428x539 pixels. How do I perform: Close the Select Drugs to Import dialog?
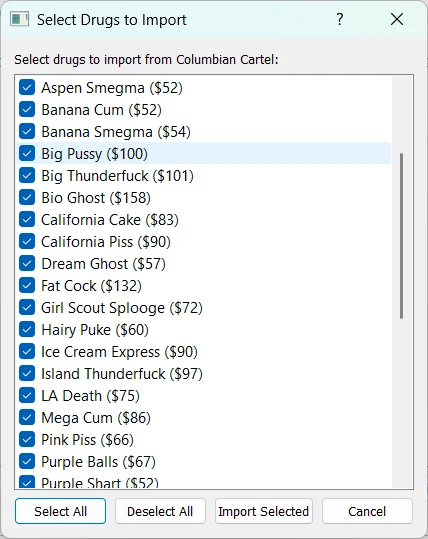tap(397, 19)
